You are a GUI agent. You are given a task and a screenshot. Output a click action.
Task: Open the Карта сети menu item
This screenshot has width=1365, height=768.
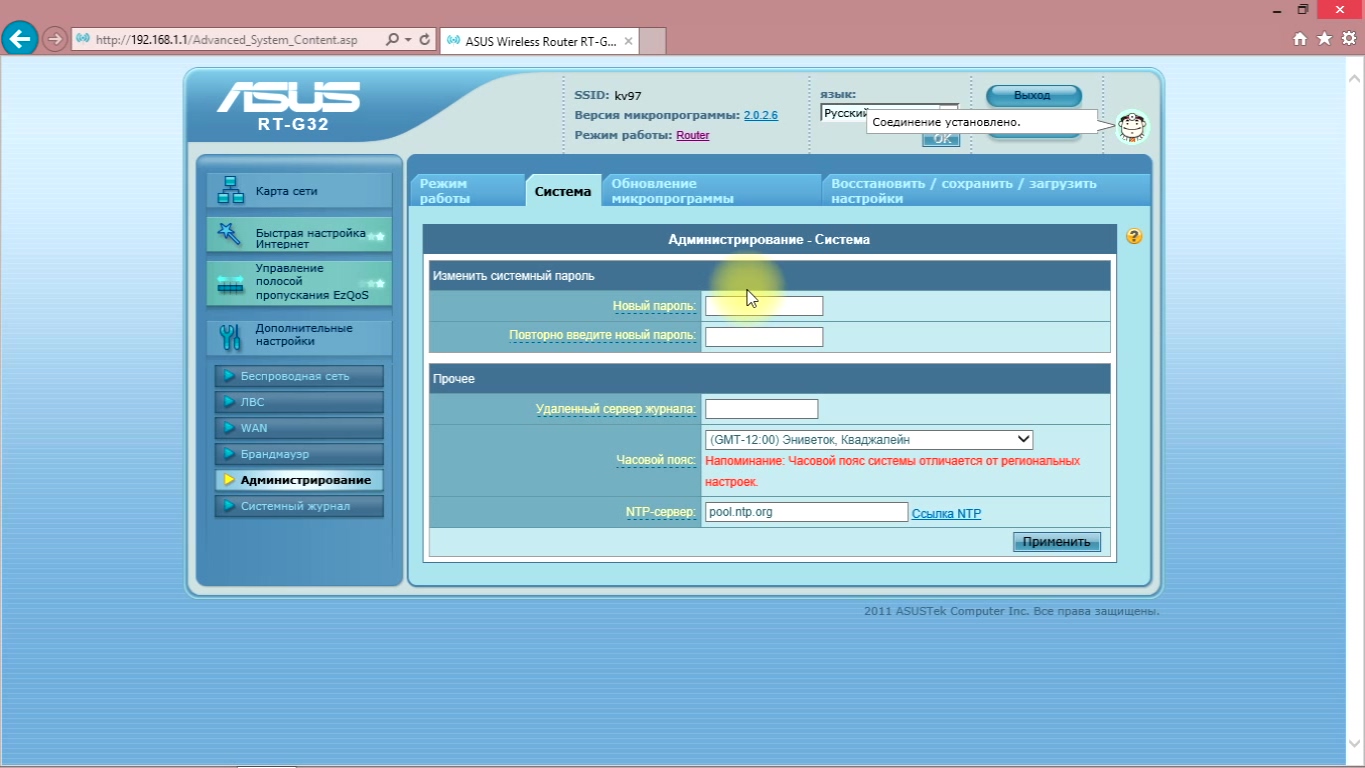pyautogui.click(x=299, y=190)
